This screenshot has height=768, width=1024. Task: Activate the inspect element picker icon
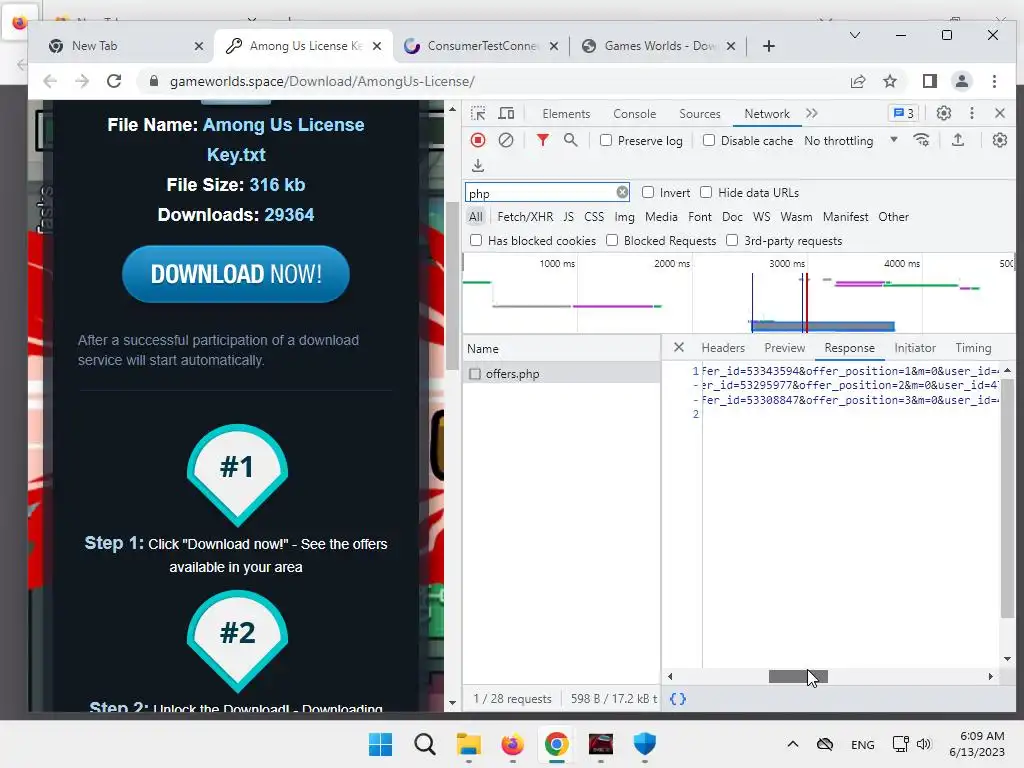478,114
